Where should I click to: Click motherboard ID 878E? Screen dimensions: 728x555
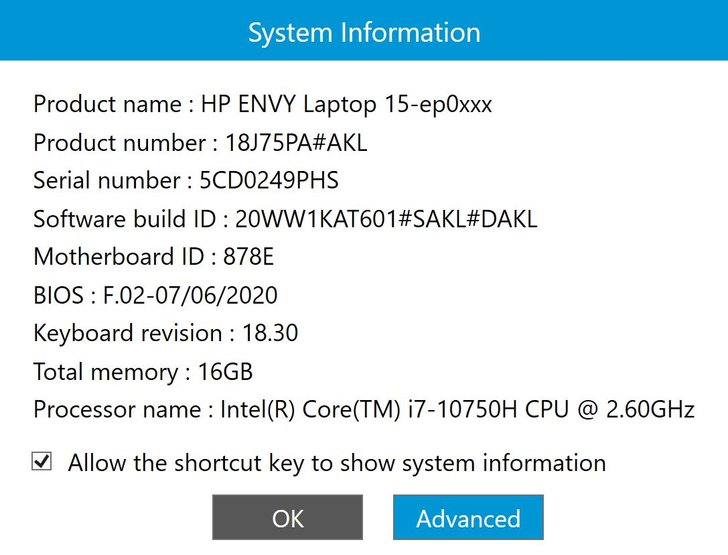pyautogui.click(x=248, y=257)
